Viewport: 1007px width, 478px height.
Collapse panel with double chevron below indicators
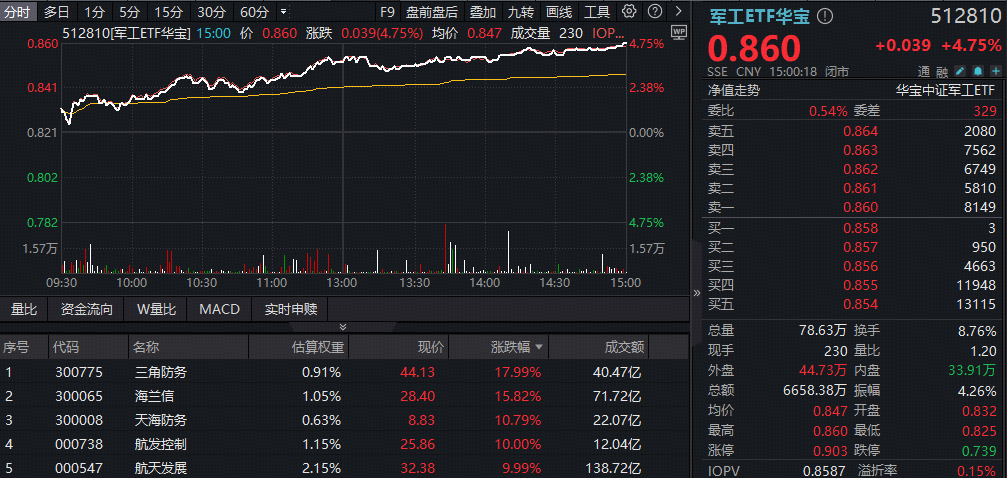343,327
